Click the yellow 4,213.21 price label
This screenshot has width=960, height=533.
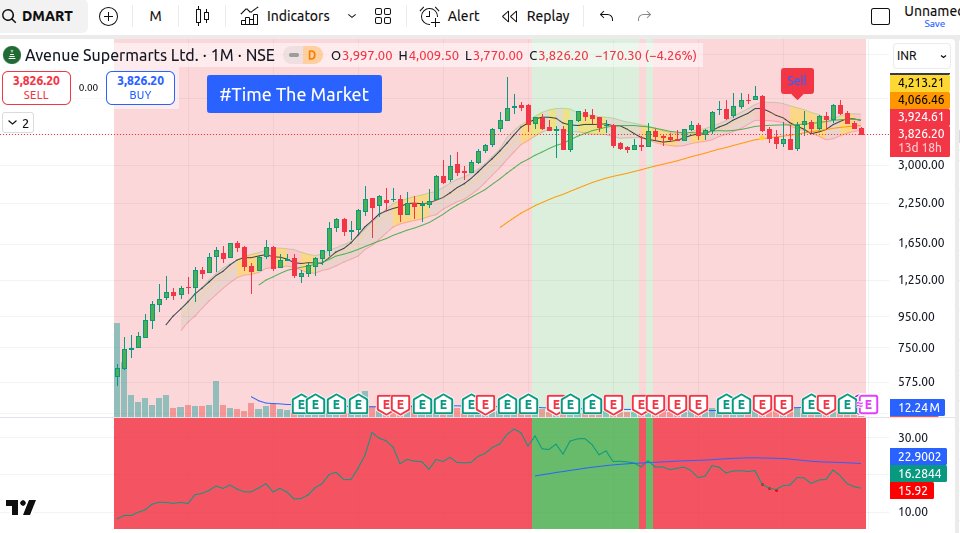coord(920,83)
